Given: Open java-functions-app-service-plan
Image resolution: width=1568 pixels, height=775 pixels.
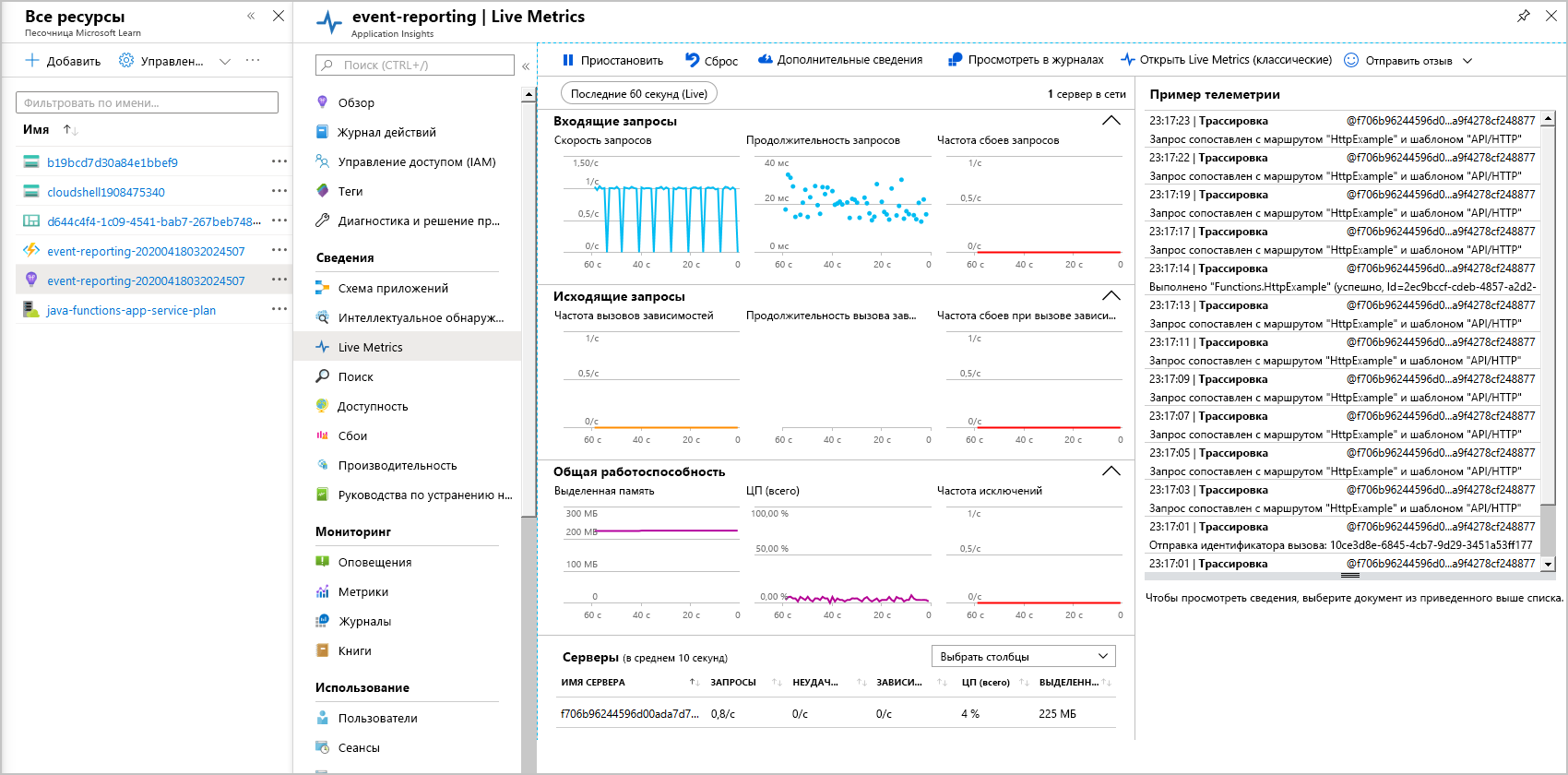Looking at the screenshot, I should click(132, 310).
